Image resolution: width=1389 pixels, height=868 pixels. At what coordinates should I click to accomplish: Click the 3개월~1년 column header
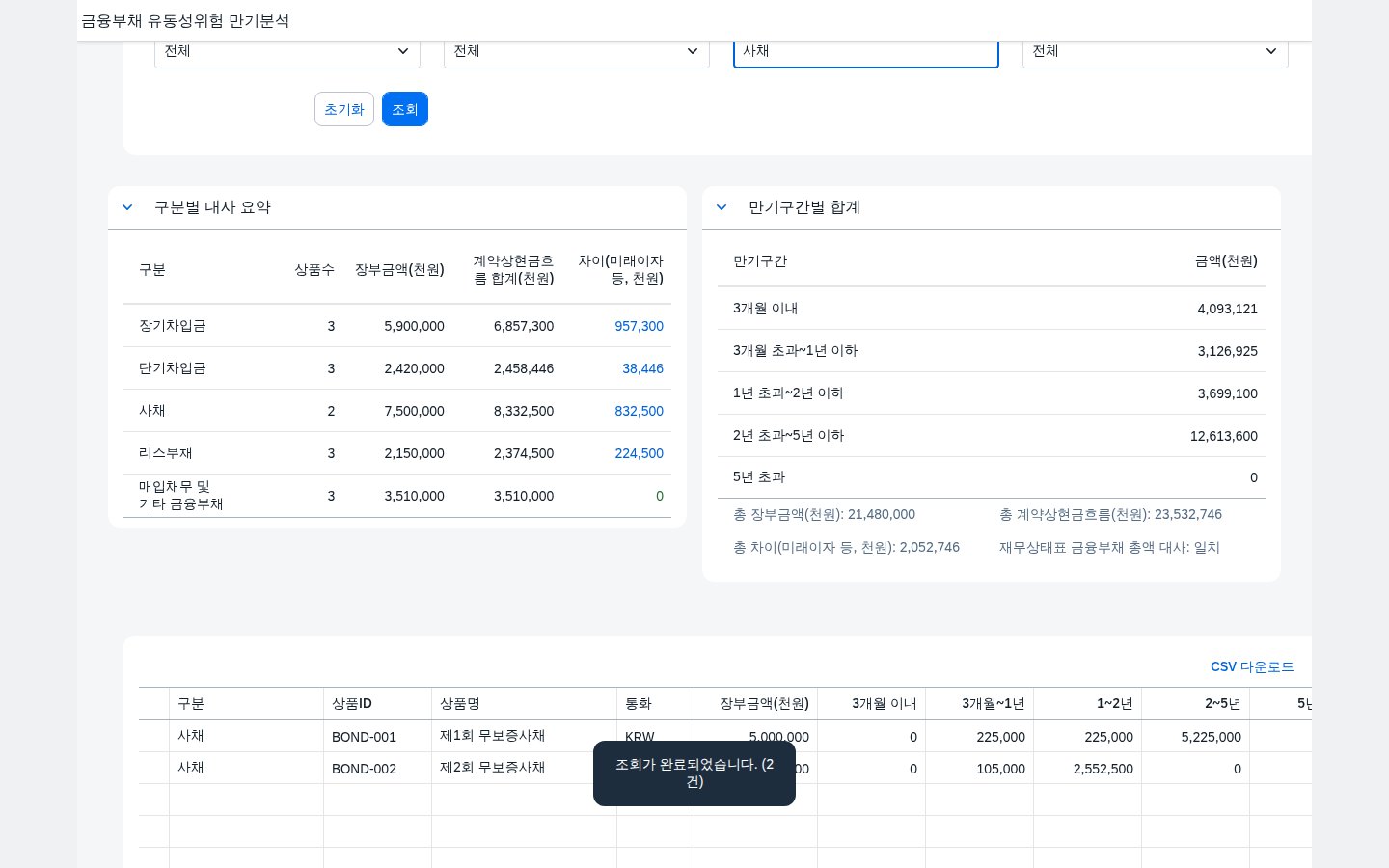point(979,704)
